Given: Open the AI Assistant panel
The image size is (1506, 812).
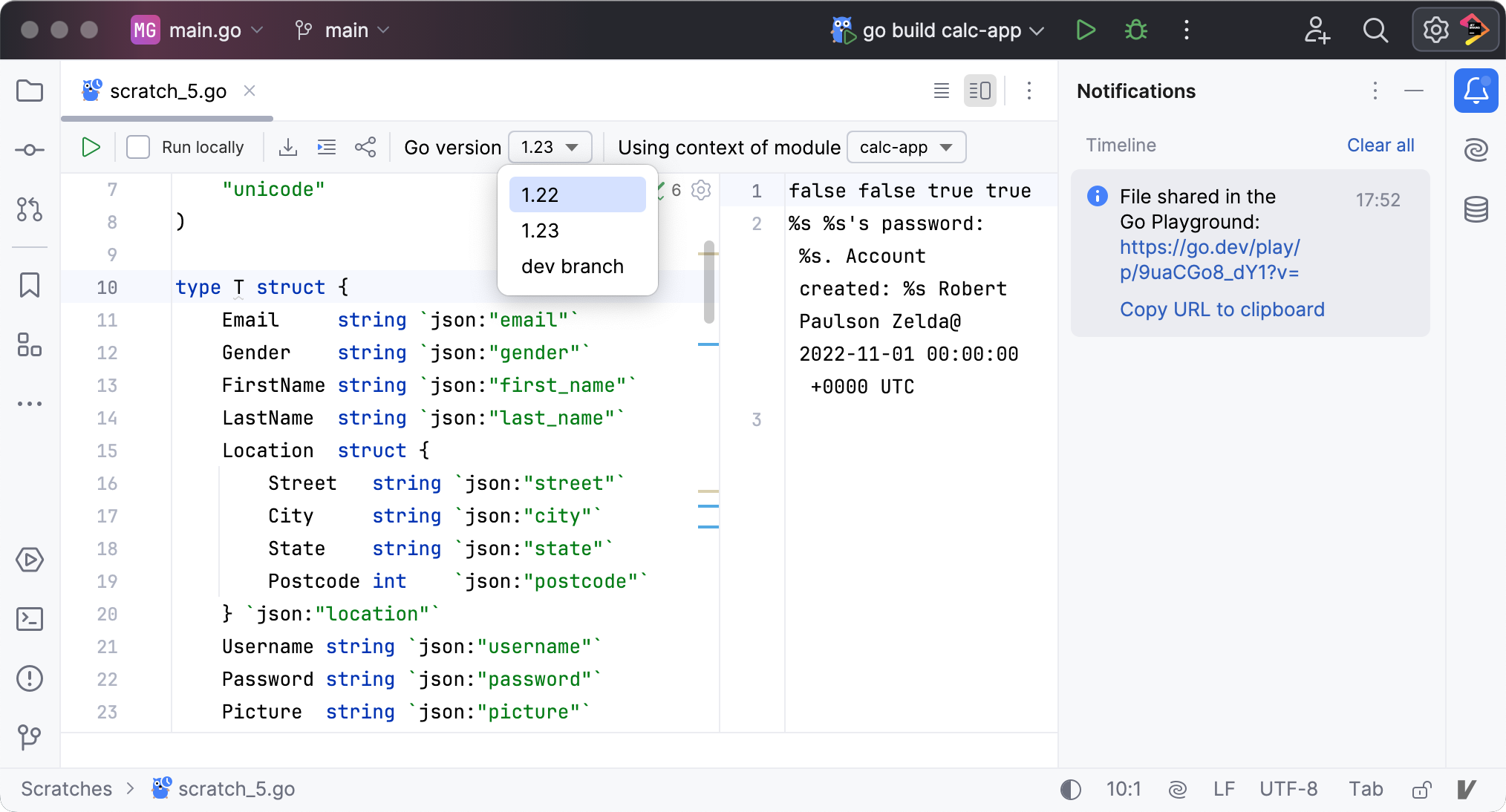Looking at the screenshot, I should pyautogui.click(x=1476, y=150).
